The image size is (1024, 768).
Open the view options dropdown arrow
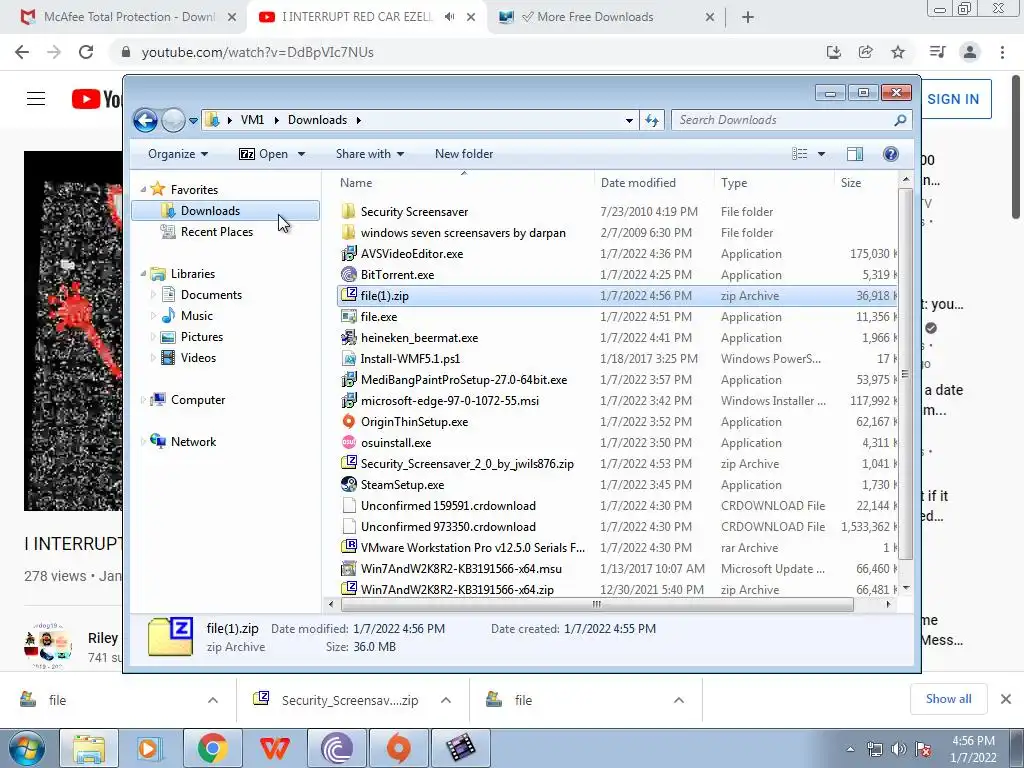click(822, 154)
